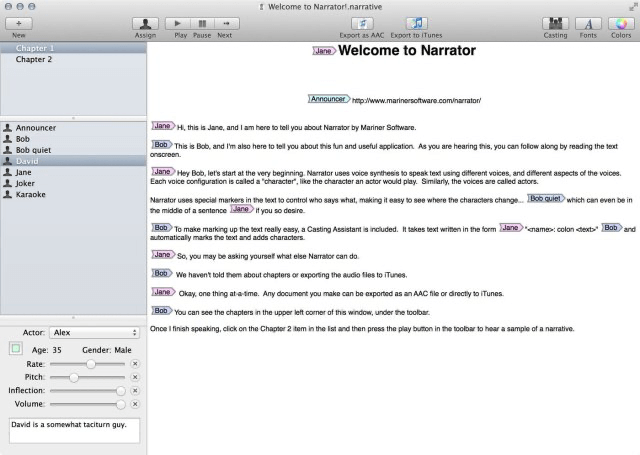Click the New toolbar button

point(19,24)
